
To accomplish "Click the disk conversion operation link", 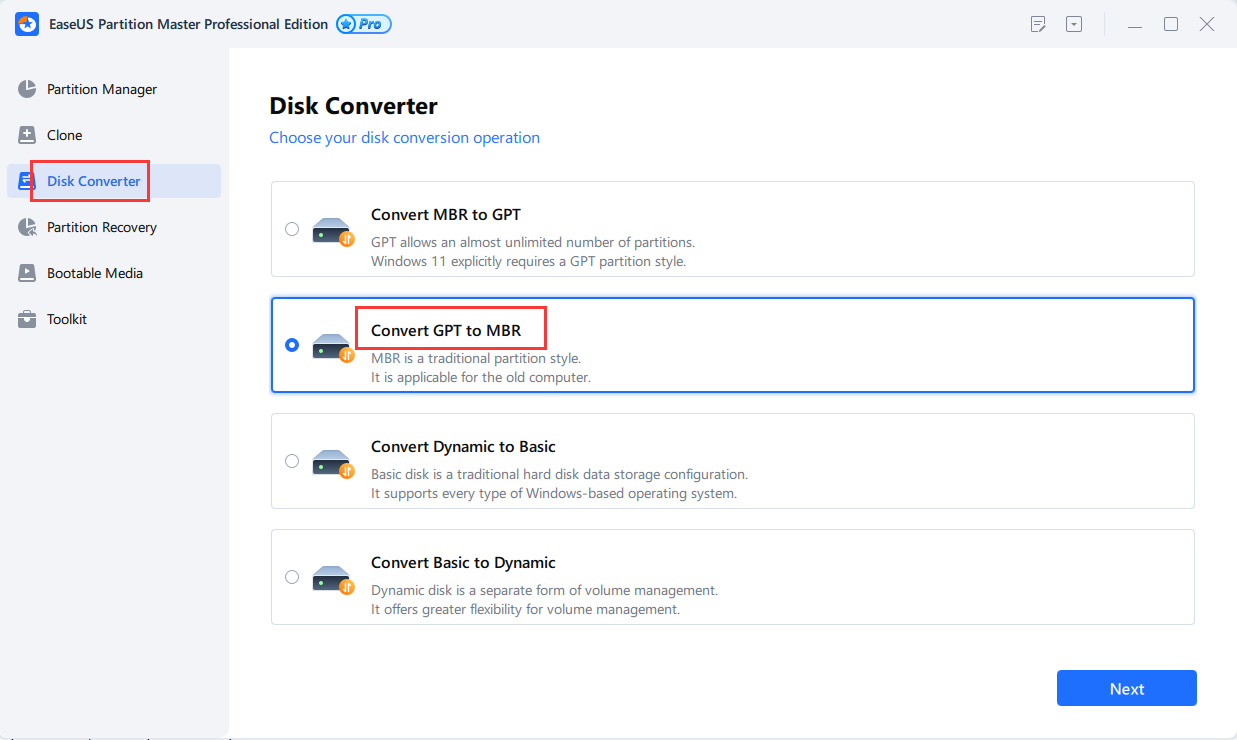I will (404, 137).
